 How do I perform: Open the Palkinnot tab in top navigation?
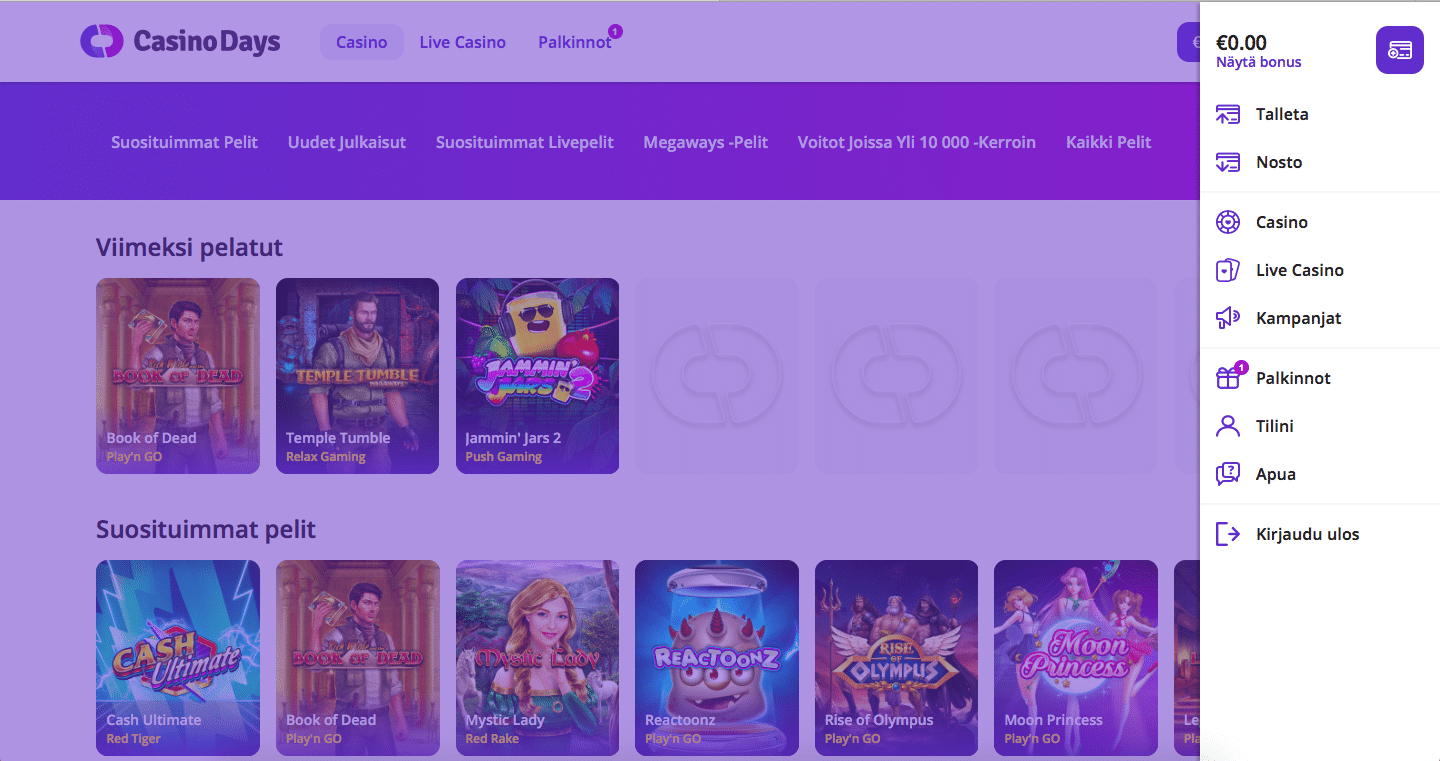coord(575,42)
